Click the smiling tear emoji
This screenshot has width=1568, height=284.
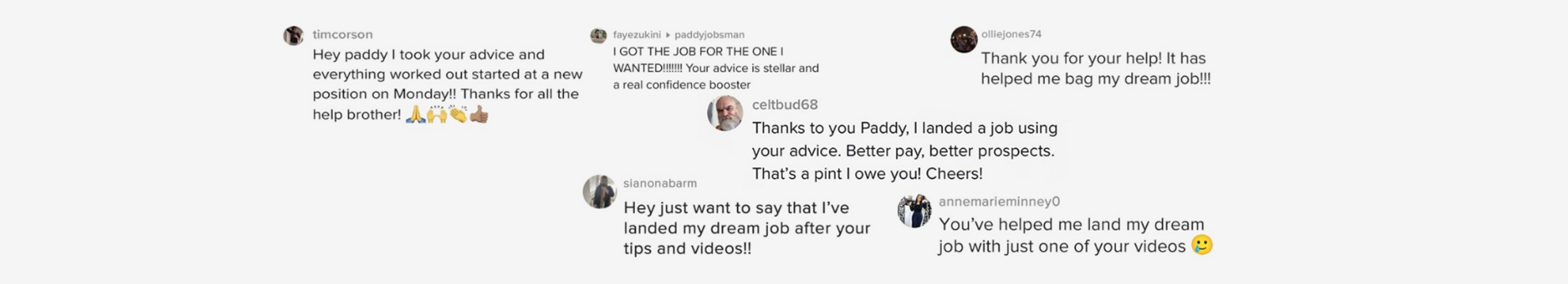1202,245
